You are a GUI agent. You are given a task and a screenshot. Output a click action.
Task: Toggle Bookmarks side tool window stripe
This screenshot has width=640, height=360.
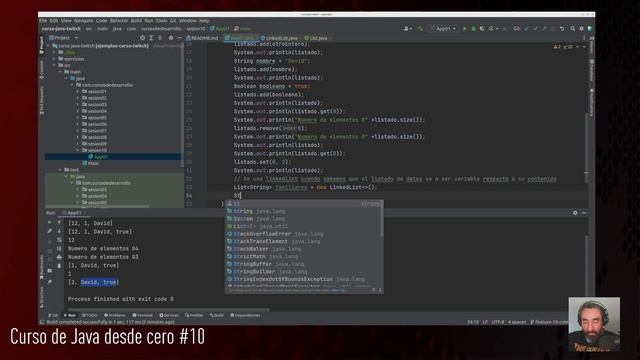pyautogui.click(x=42, y=267)
